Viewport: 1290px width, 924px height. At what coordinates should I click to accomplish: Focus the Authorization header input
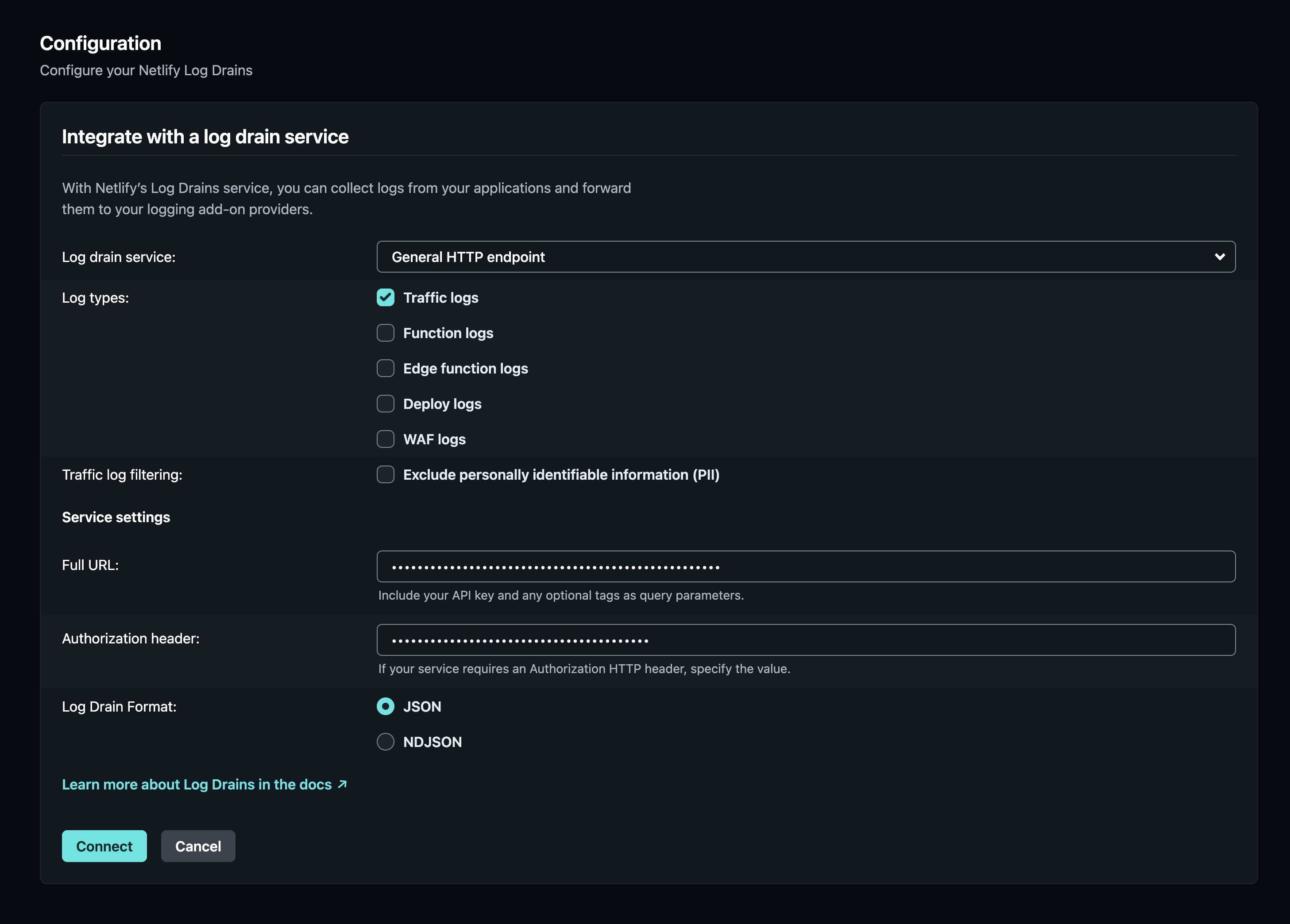point(805,639)
